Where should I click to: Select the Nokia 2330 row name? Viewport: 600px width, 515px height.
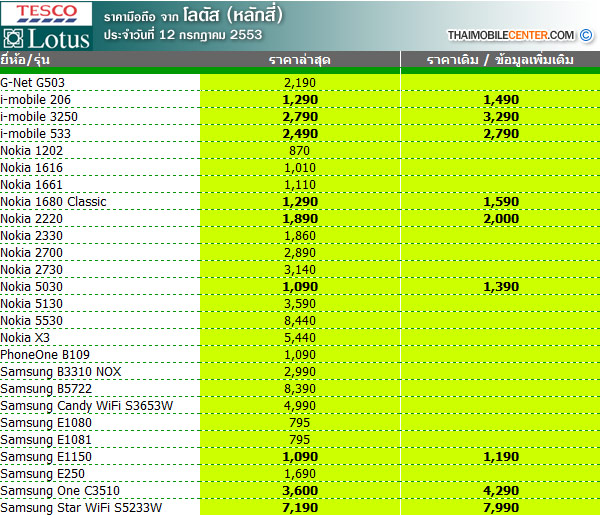(x=31, y=236)
